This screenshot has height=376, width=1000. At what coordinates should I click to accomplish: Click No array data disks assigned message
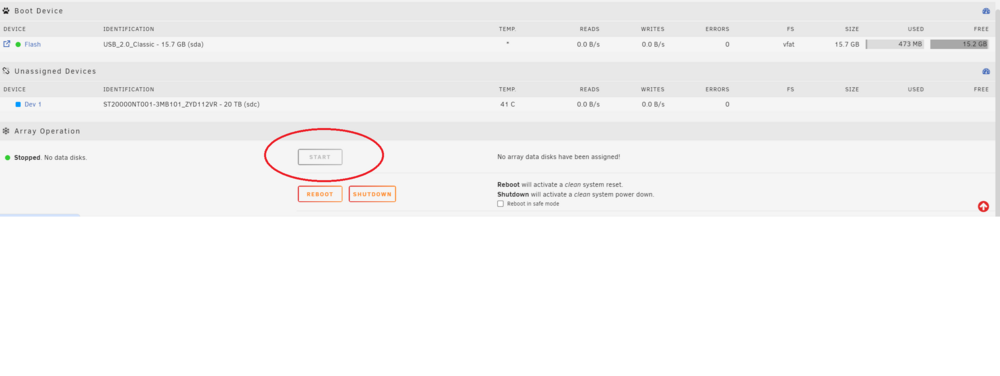559,157
